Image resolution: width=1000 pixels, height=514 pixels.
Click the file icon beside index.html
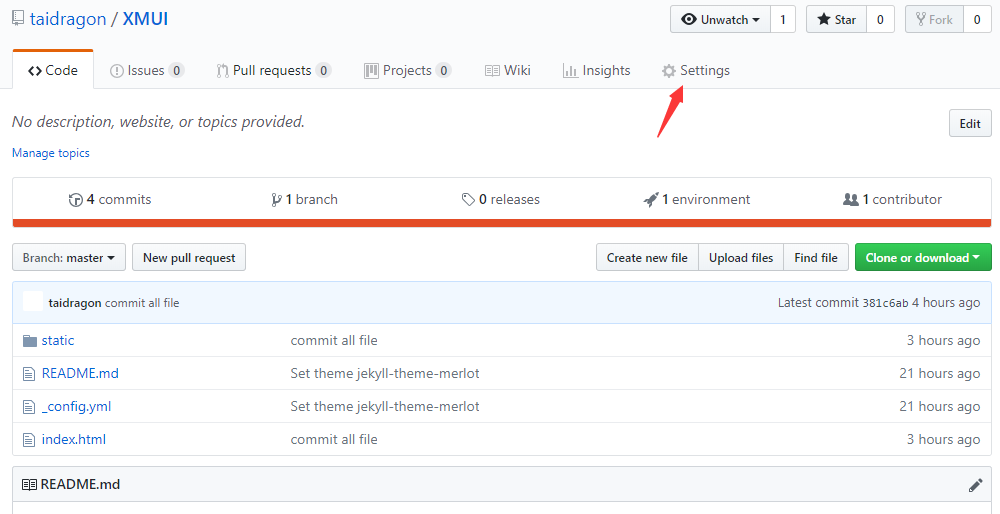point(29,440)
